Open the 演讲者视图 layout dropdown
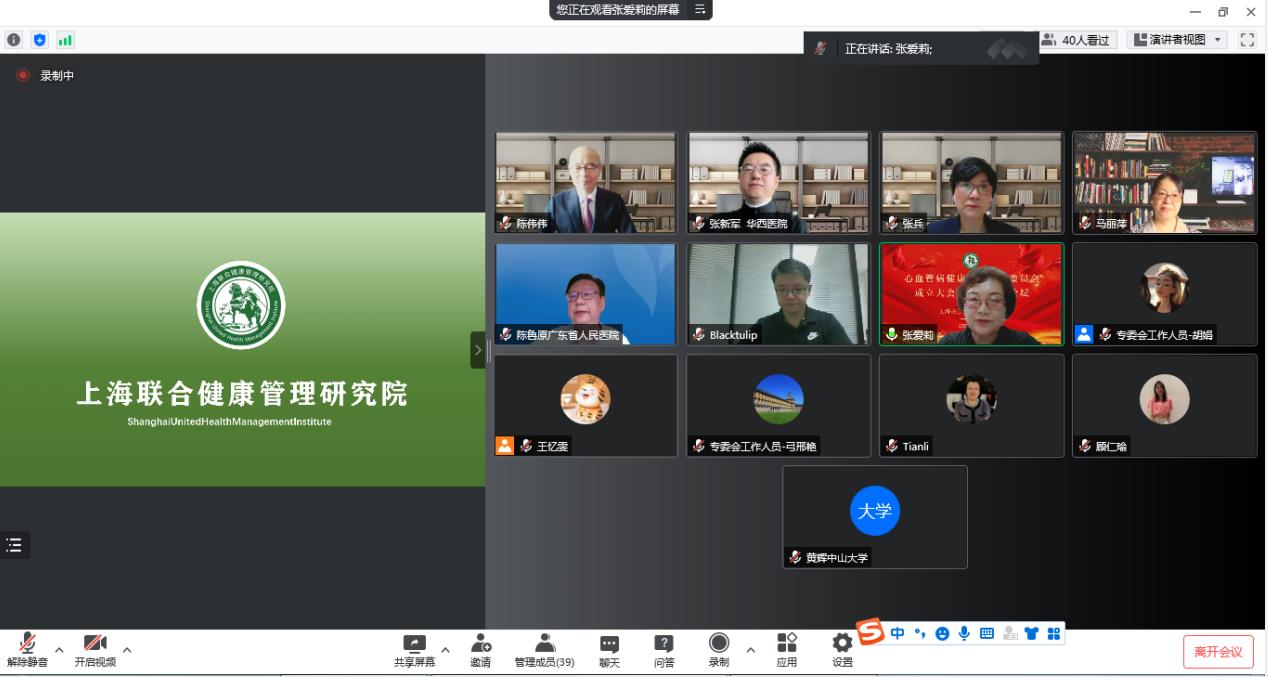 1178,40
